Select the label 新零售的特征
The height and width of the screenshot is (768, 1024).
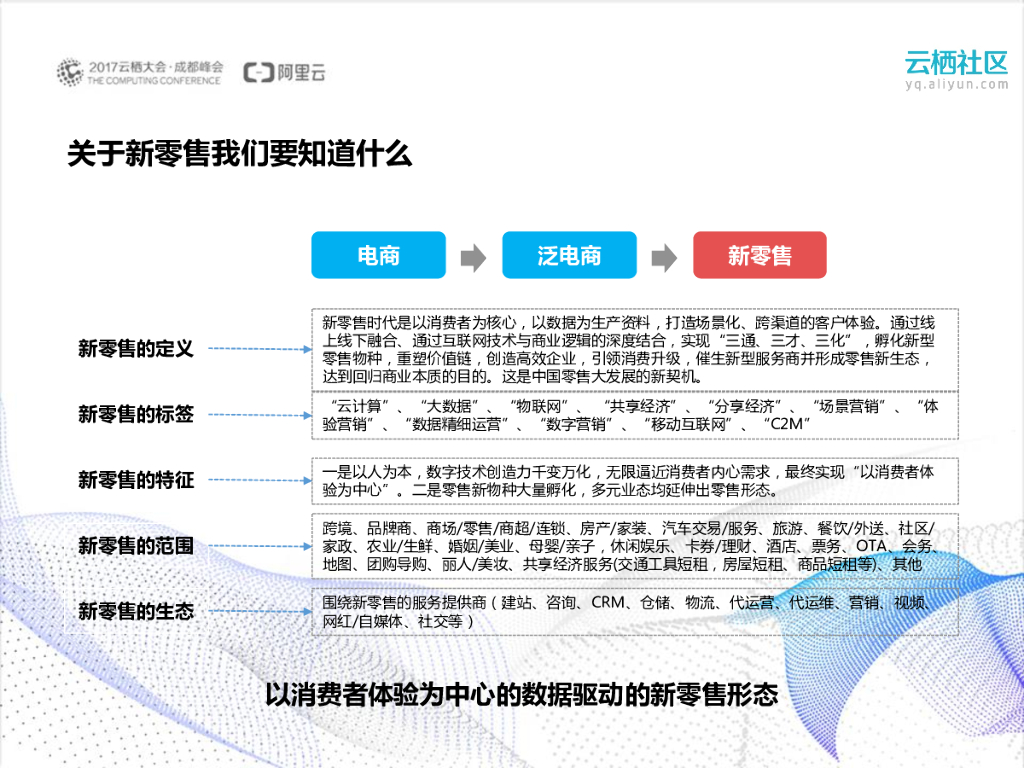[136, 480]
